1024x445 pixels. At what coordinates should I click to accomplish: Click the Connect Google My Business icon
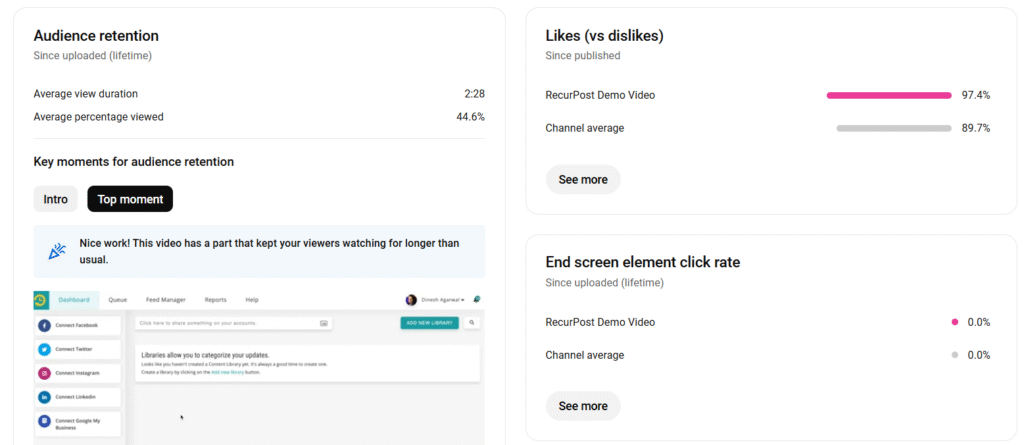[45, 422]
